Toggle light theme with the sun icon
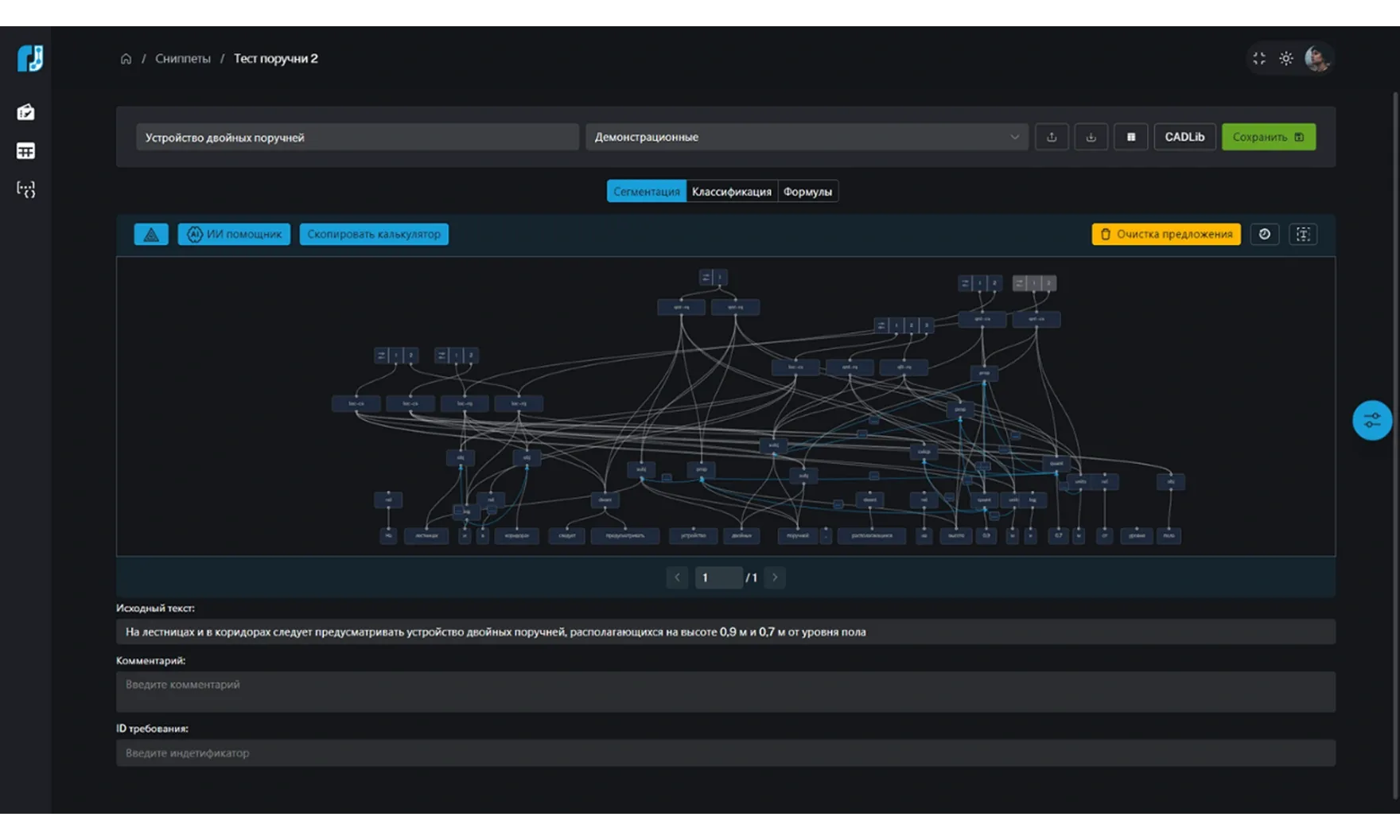 tap(1285, 59)
